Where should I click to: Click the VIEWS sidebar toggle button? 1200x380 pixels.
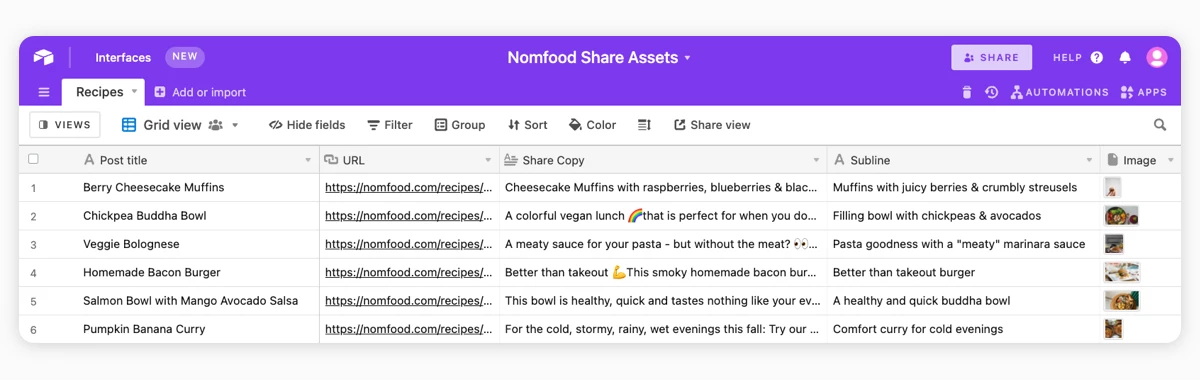click(x=65, y=125)
